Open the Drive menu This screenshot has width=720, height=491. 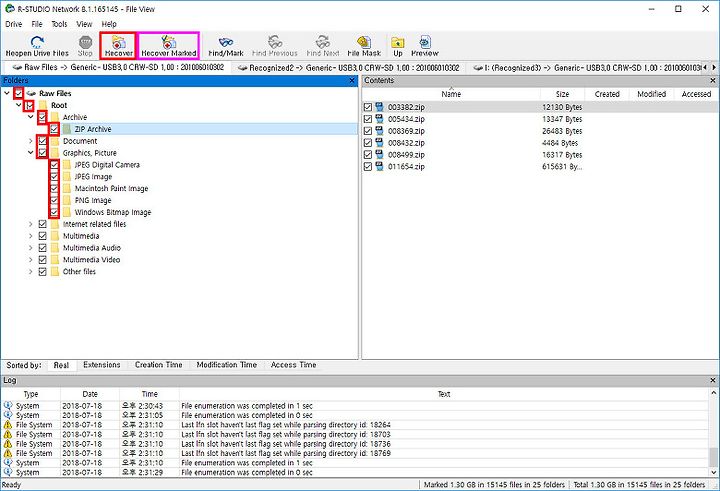coord(14,24)
